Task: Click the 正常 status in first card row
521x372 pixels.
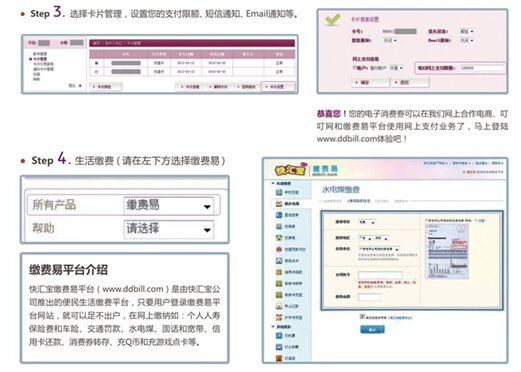Action: 279,63
